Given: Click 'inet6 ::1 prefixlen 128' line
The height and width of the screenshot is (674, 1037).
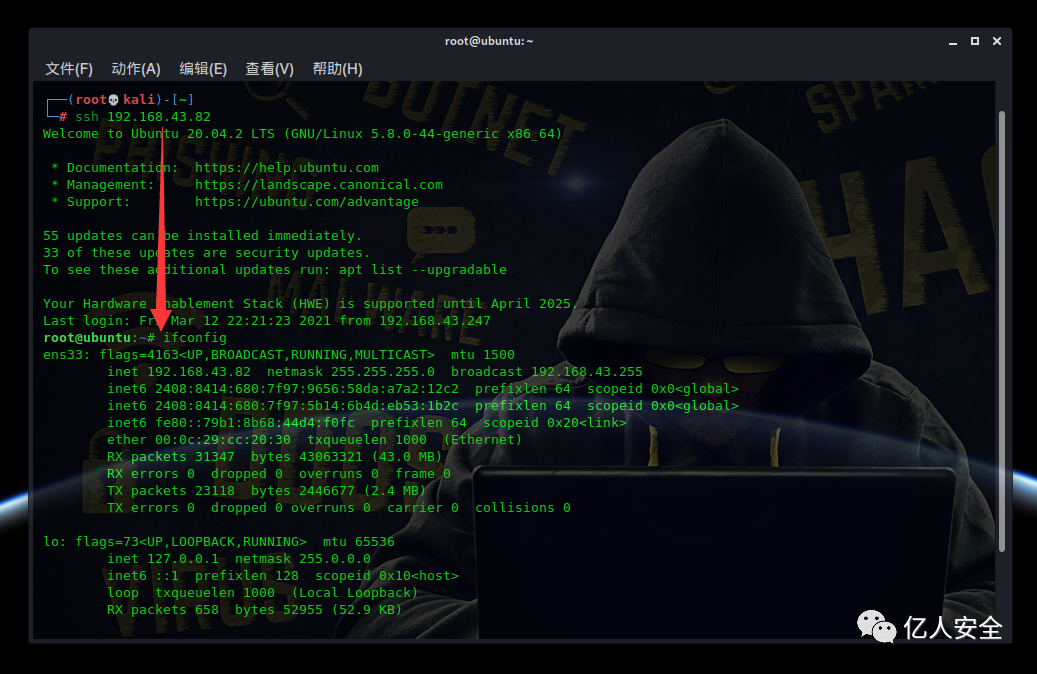Looking at the screenshot, I should click(x=283, y=576).
